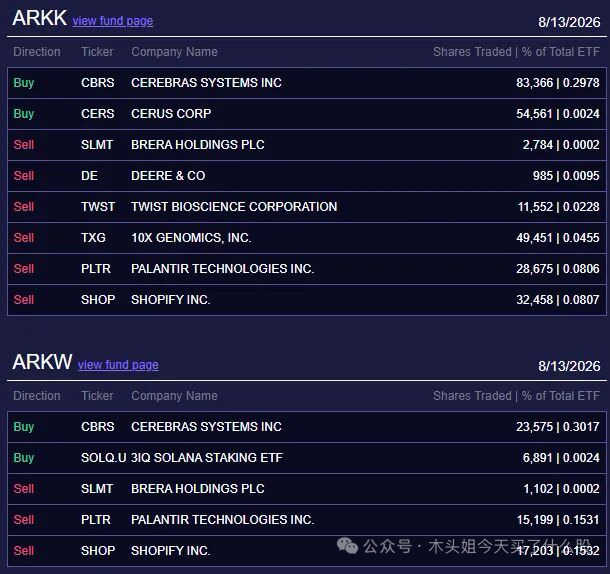Select SHOP ticker in the ARKW table
The width and height of the screenshot is (610, 574).
click(98, 551)
